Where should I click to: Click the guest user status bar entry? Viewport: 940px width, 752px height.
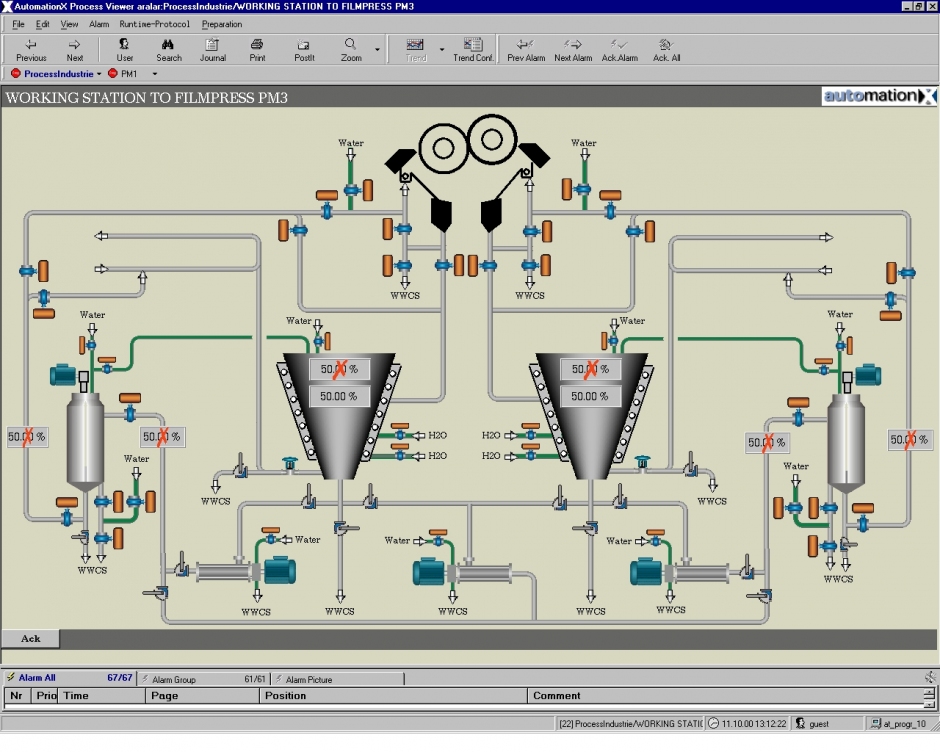point(826,724)
